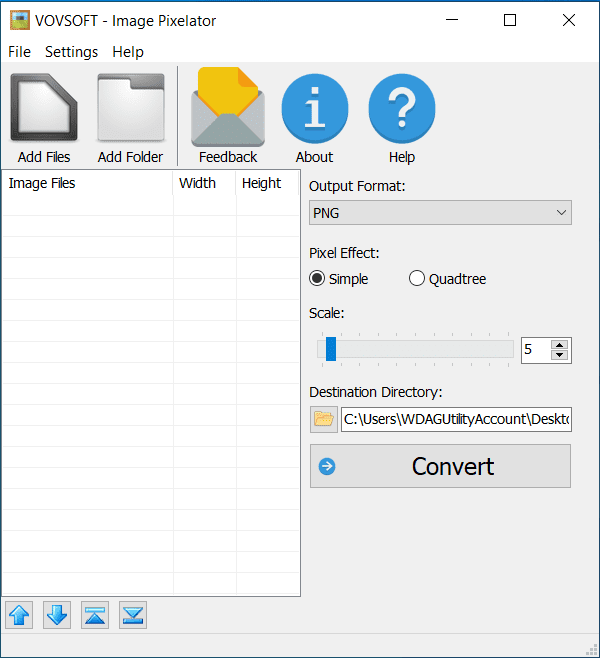
Task: Click the Image Files column header
Action: [87, 183]
